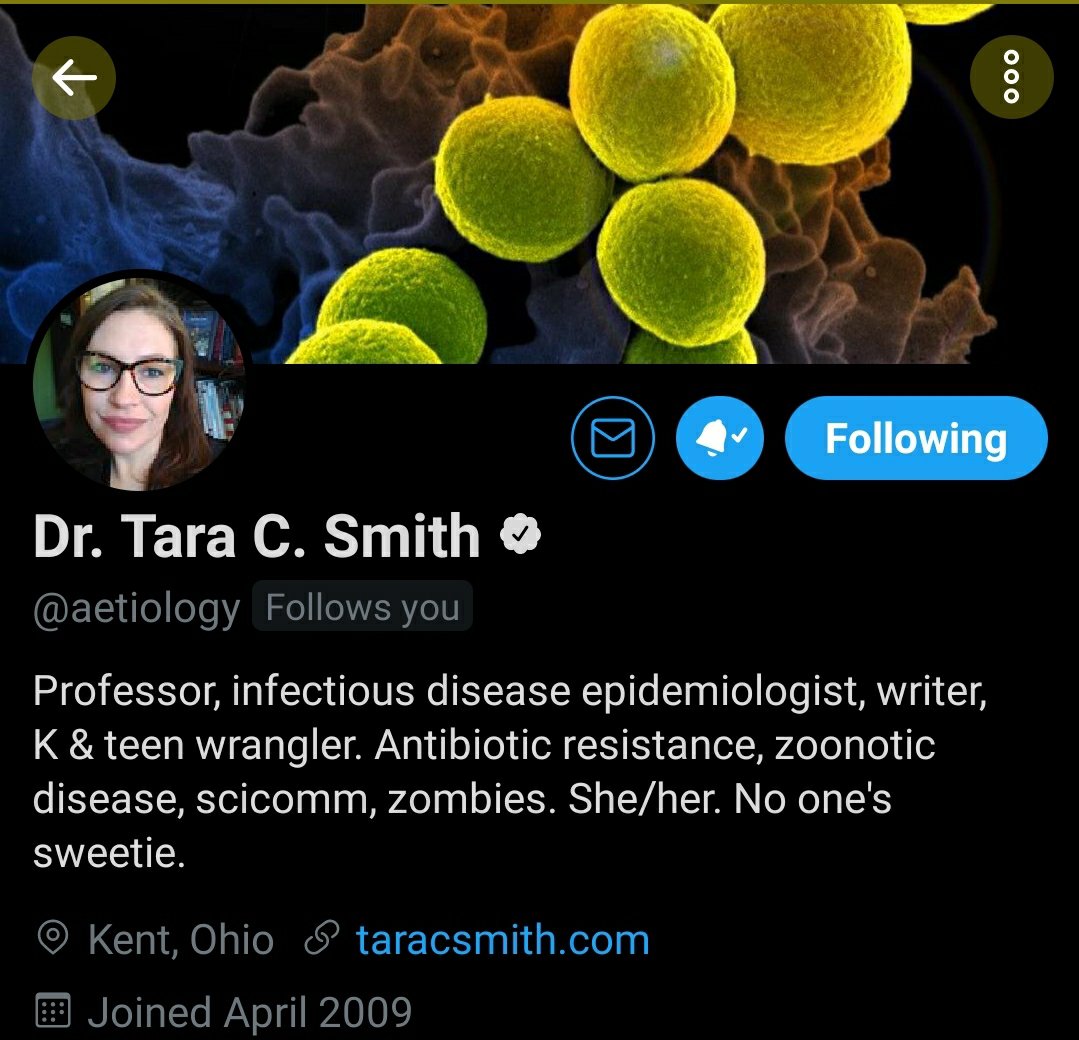Select the Kent, Ohio location text
1079x1040 pixels.
tap(181, 940)
